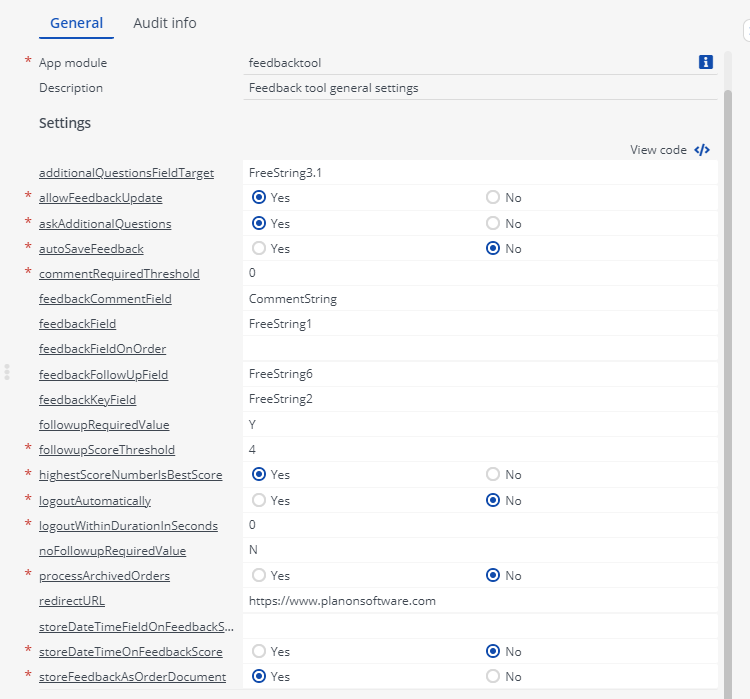Pick No for highestScoreNumberIsBestScore
The height and width of the screenshot is (699, 750).
tap(493, 474)
